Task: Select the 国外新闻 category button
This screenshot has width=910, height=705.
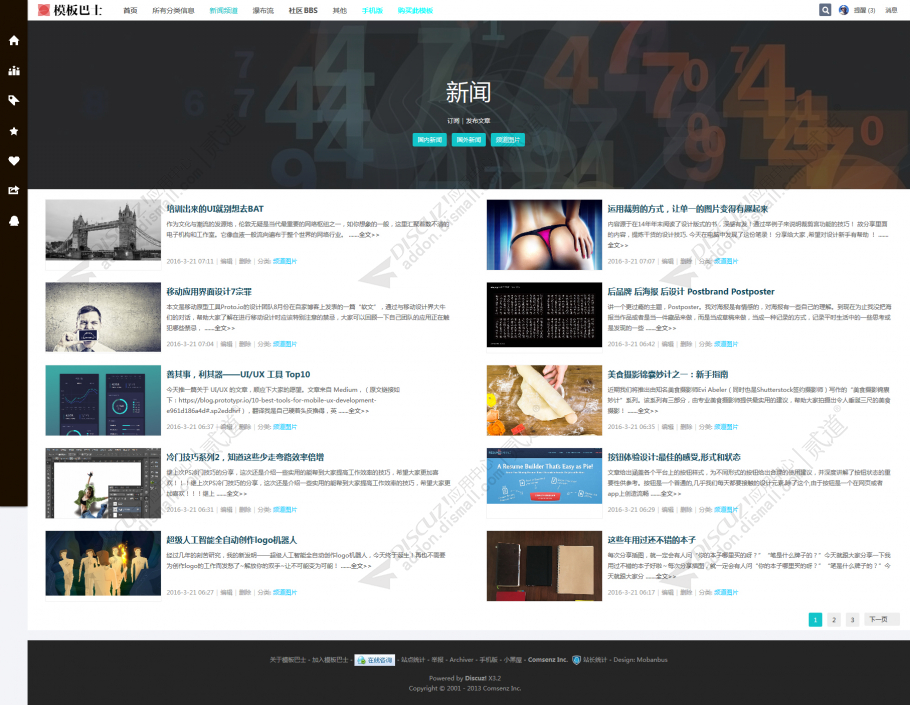Action: click(468, 140)
